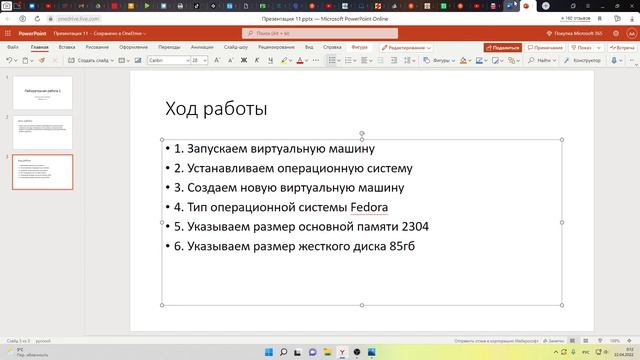Viewport: 640px width, 360px height.
Task: Select slide 2 thumbnail
Action: (x=42, y=132)
